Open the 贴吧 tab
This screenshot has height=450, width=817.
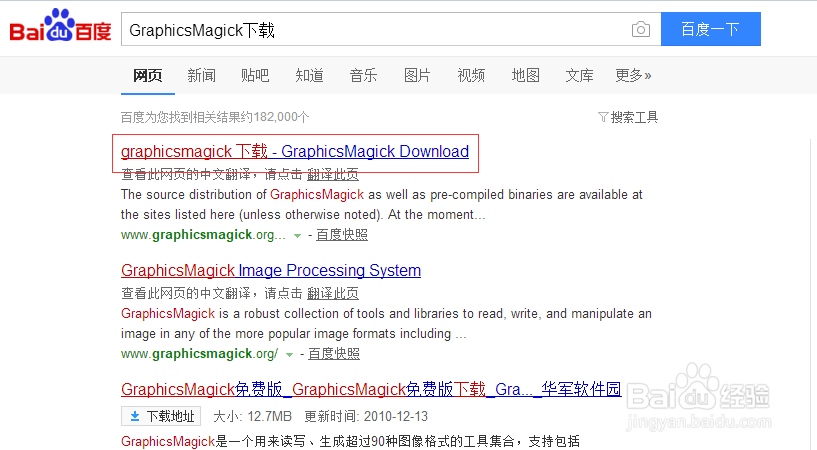255,76
